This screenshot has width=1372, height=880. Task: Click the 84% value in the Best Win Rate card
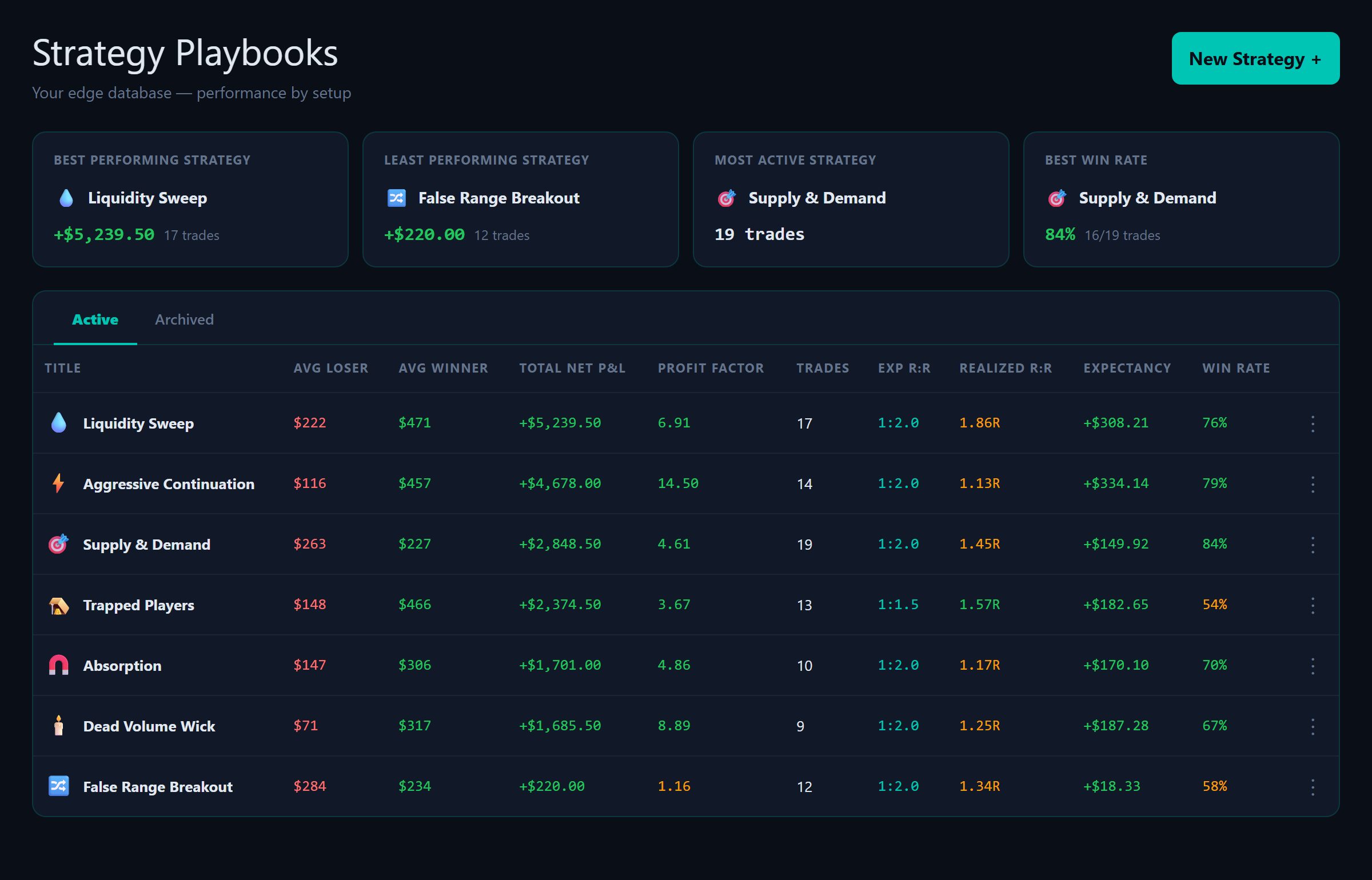[x=1060, y=234]
